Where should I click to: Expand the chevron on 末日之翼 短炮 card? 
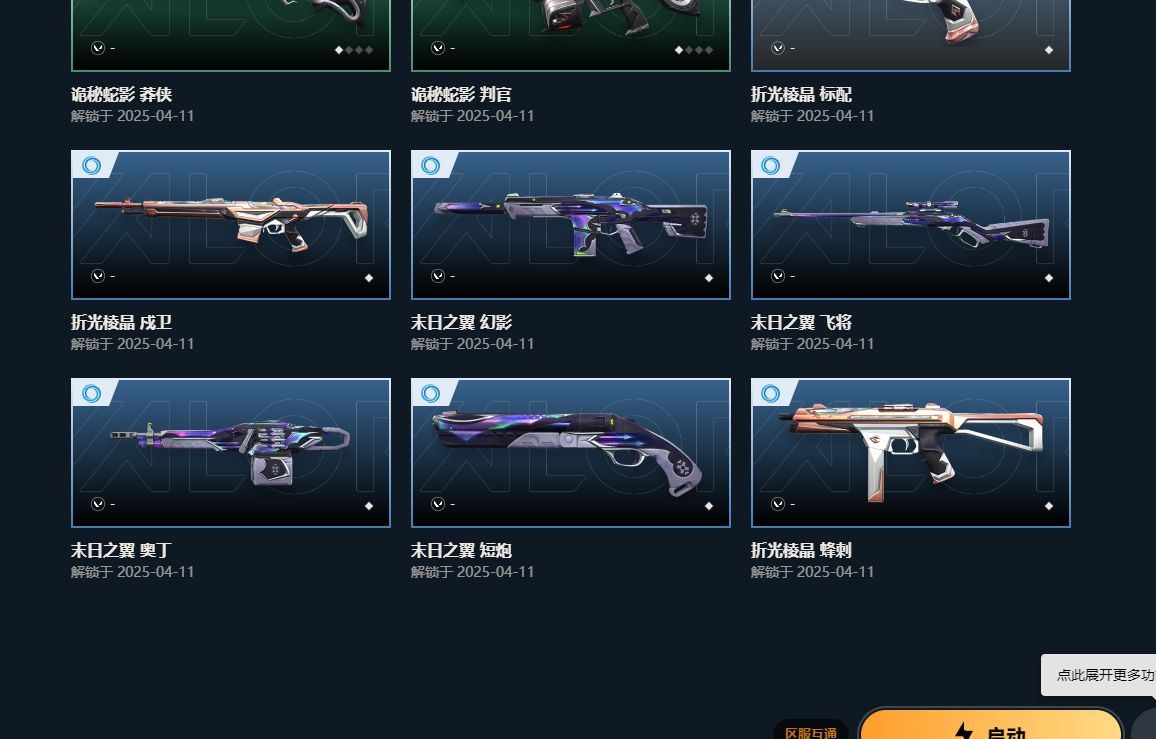438,504
